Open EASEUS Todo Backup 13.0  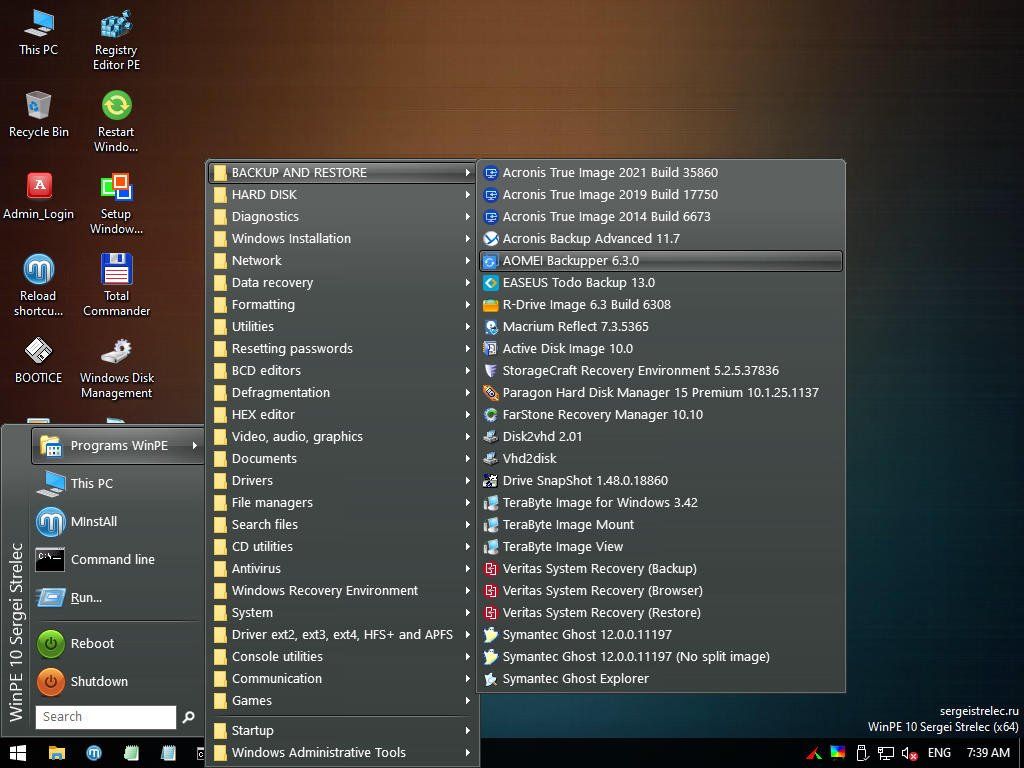click(661, 283)
